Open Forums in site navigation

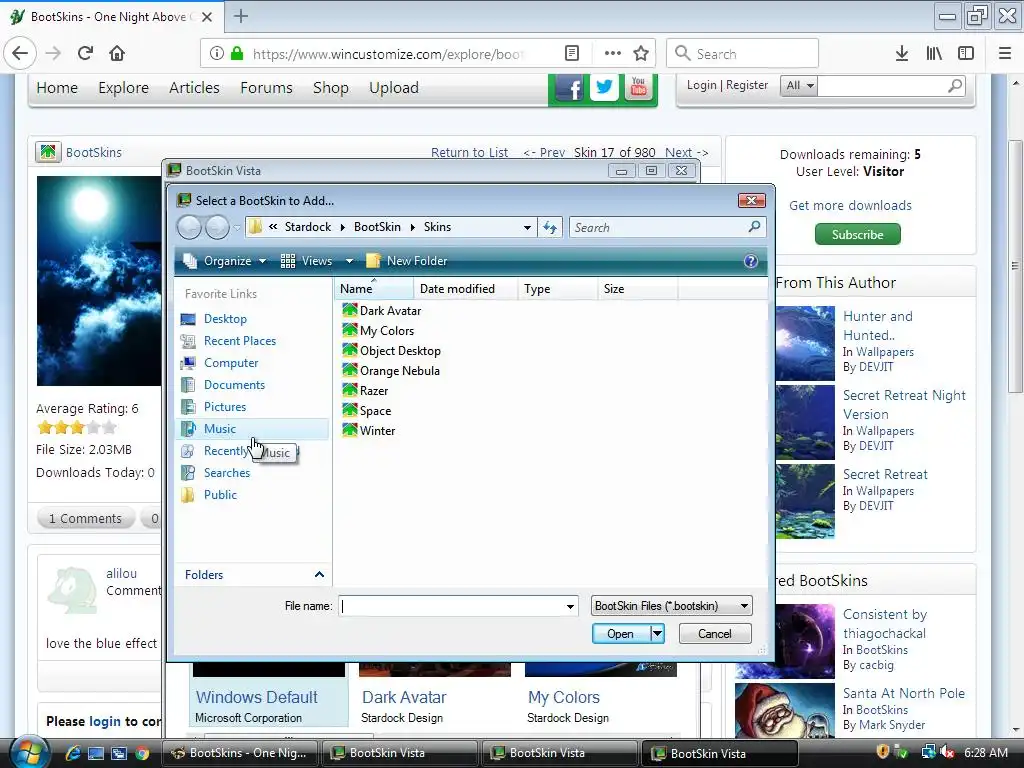point(266,88)
